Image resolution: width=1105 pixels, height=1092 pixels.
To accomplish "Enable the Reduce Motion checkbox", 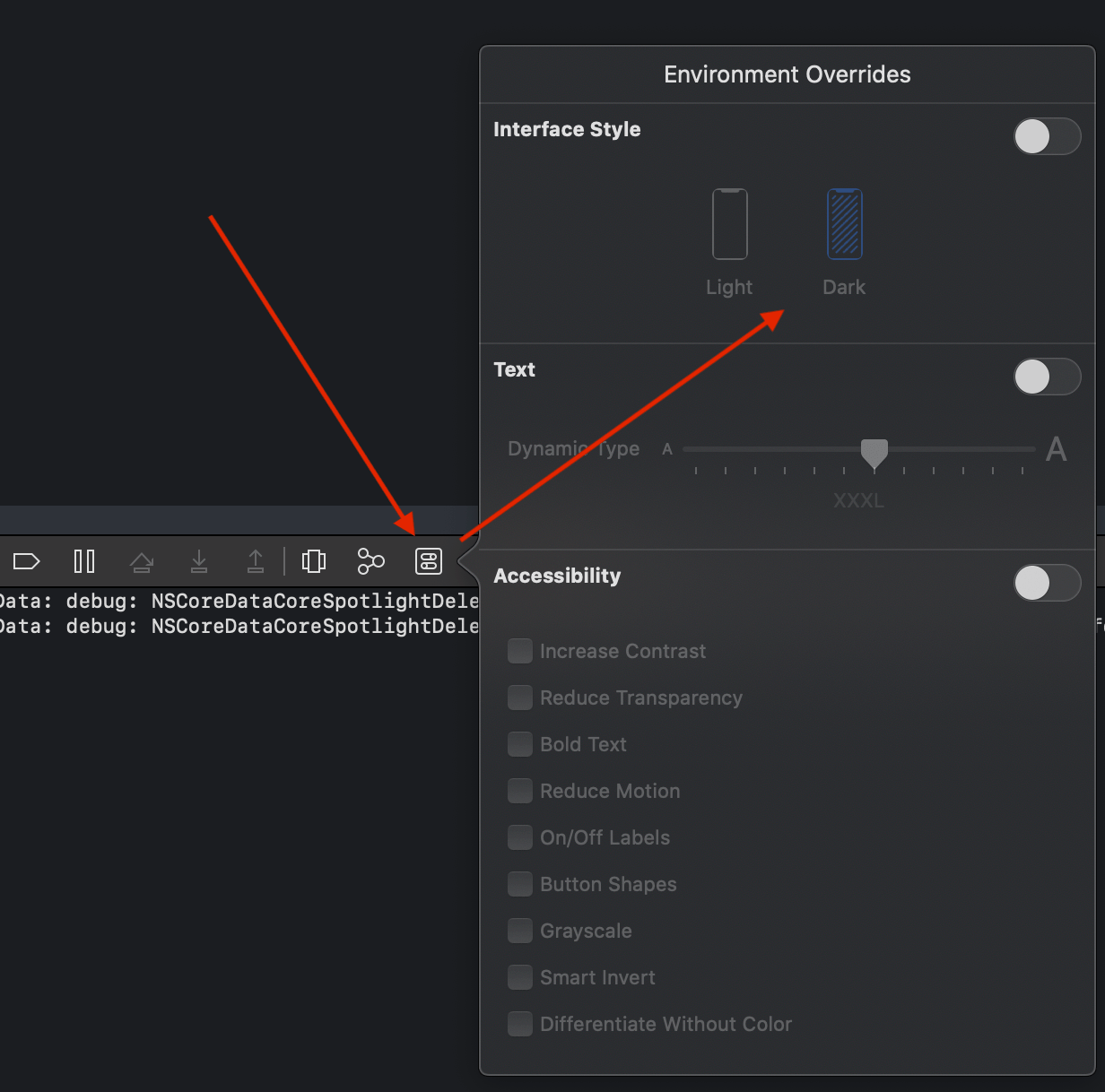I will 520,791.
